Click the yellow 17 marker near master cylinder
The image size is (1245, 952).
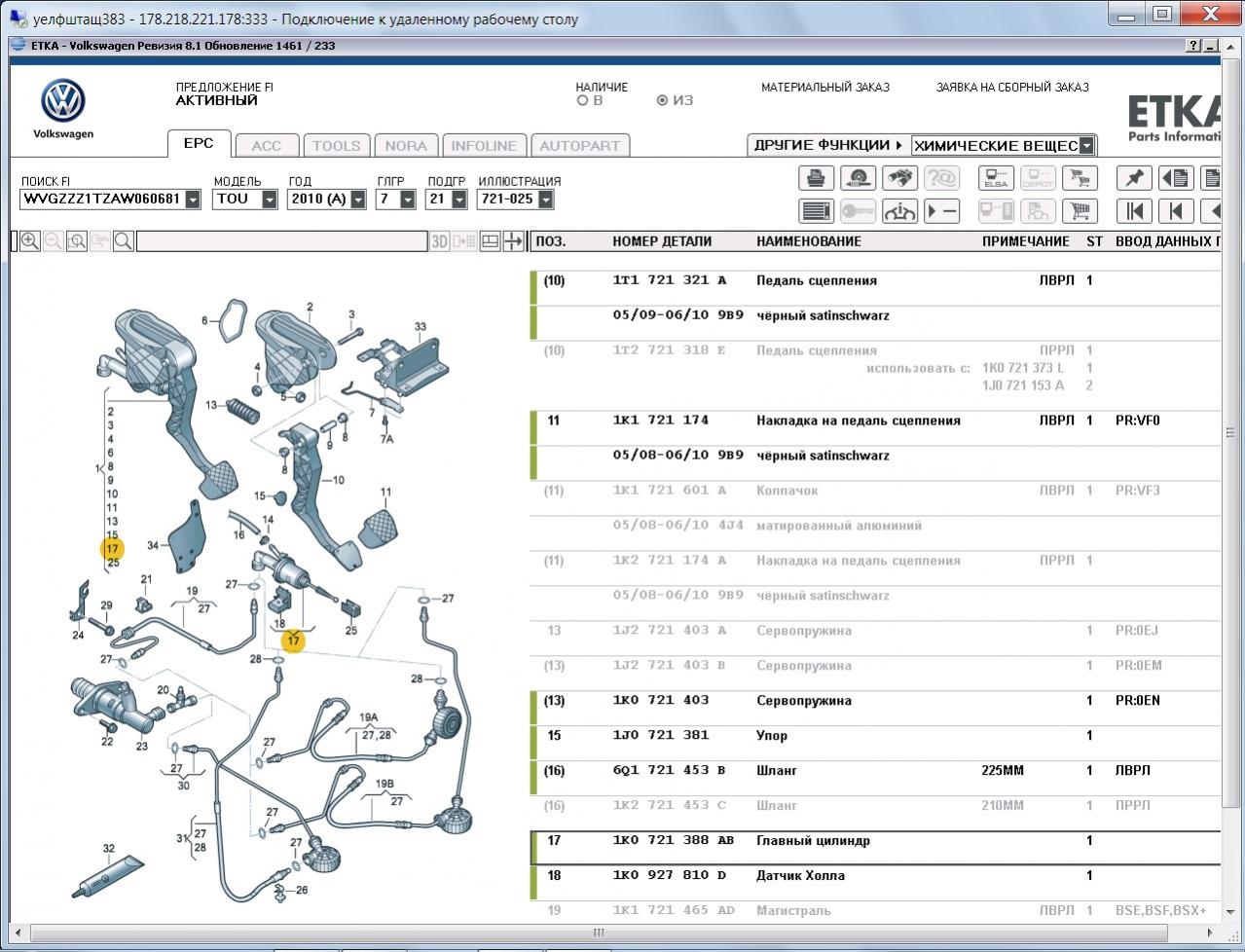(293, 641)
